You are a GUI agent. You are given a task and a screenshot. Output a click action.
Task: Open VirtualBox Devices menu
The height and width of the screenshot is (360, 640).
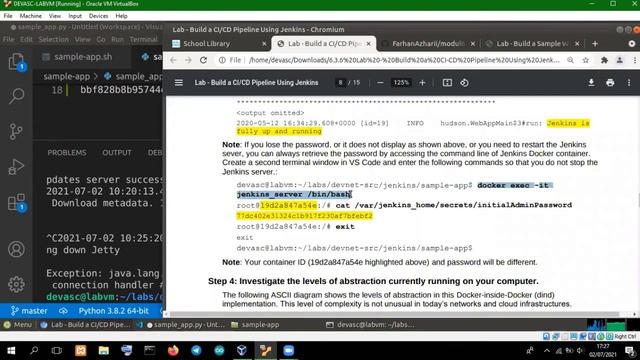pyautogui.click(x=98, y=16)
